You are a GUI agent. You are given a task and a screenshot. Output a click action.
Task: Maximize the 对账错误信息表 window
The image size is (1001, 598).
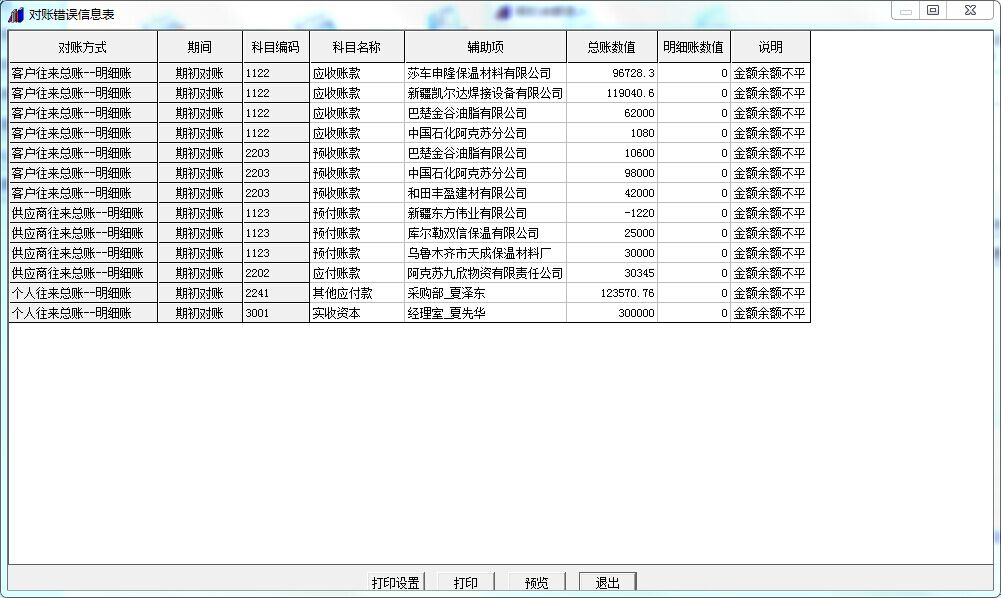click(933, 10)
